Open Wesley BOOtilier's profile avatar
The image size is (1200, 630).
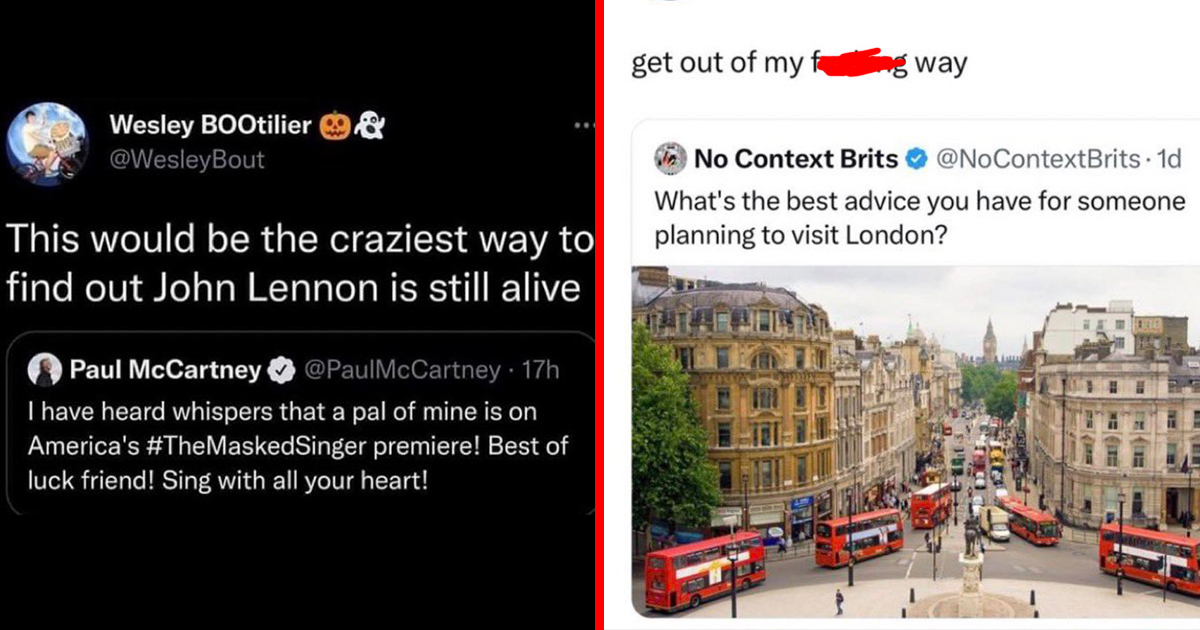[x=47, y=143]
